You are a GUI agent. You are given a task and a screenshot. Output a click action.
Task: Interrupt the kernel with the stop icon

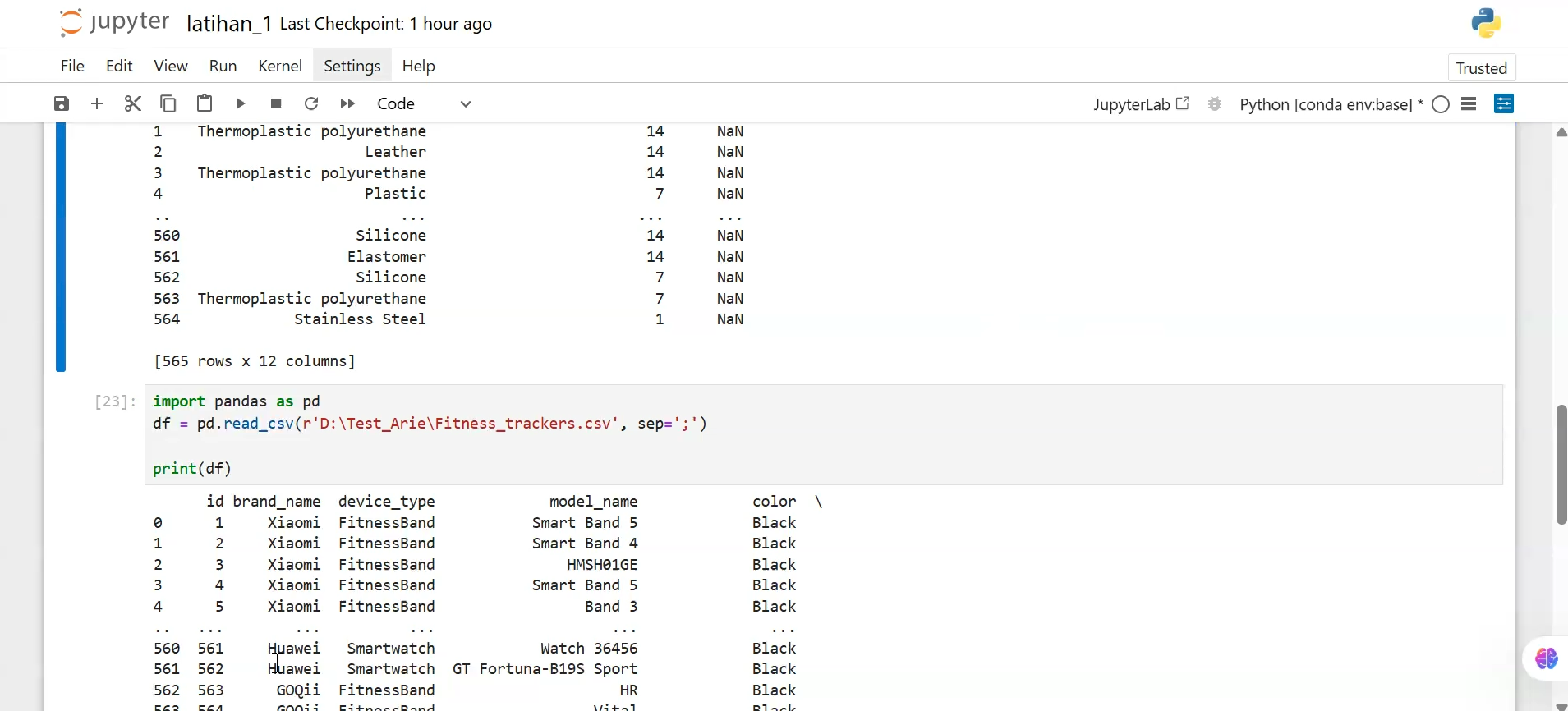click(x=276, y=103)
